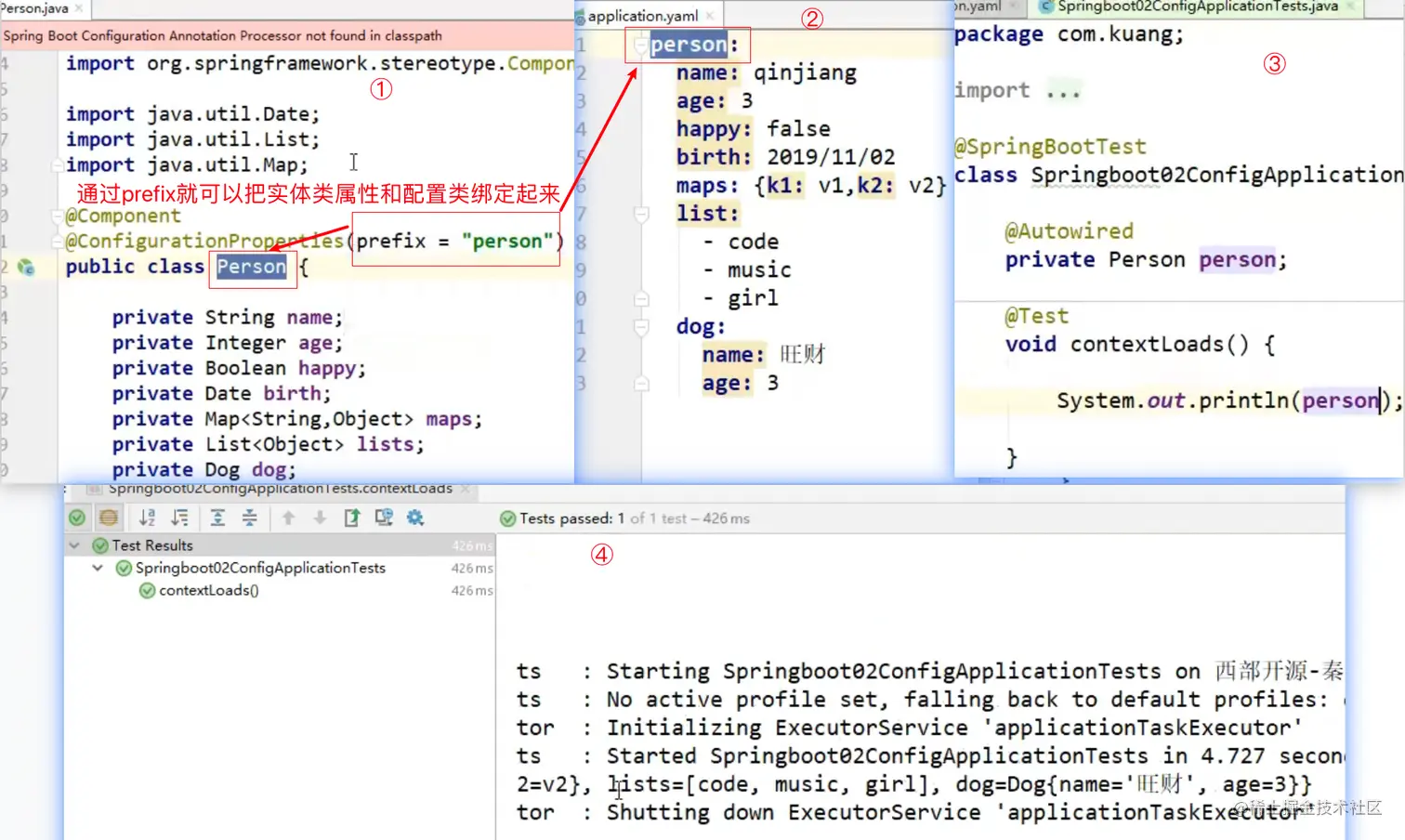Viewport: 1405px width, 840px height.
Task: Click the 'private Person person;' line
Action: pyautogui.click(x=1147, y=260)
